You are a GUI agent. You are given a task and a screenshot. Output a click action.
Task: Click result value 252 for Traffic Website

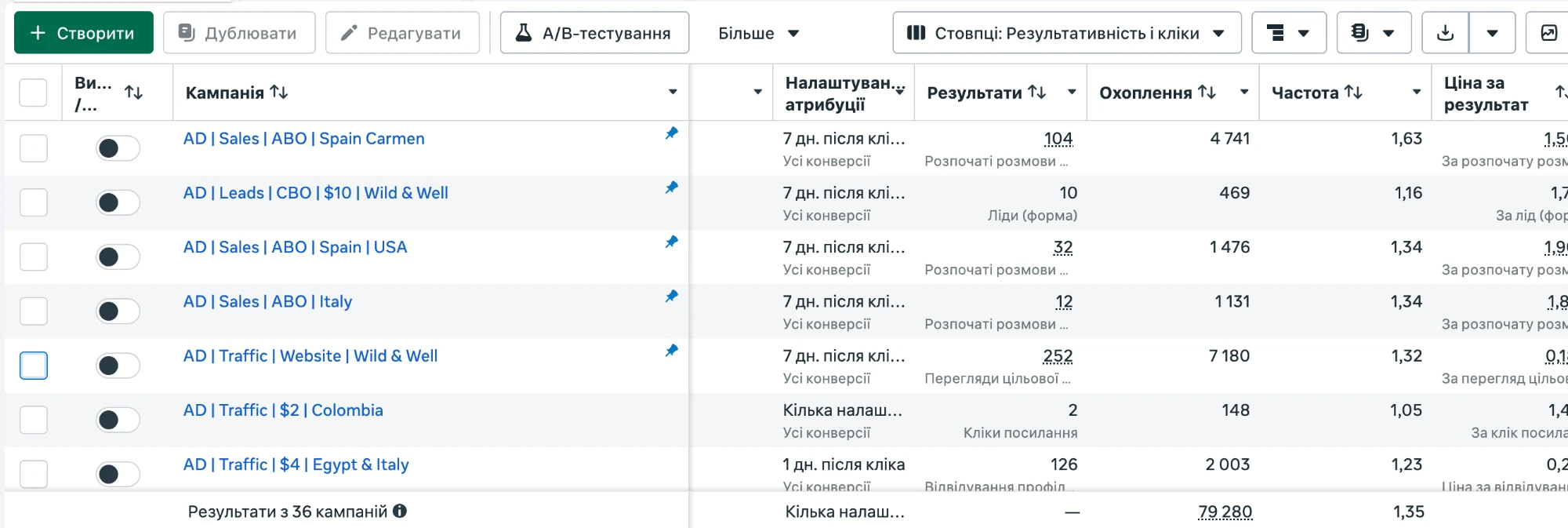pyautogui.click(x=1058, y=356)
